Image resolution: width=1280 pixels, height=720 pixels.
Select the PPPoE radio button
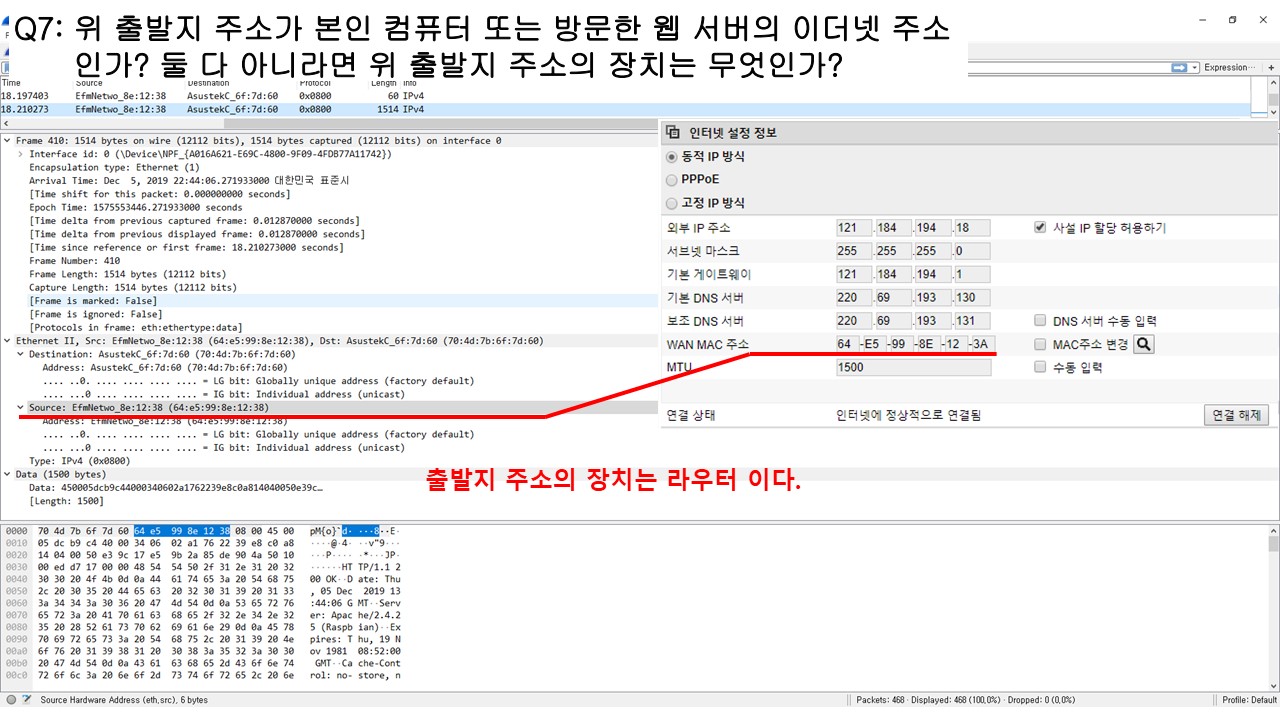coord(672,180)
